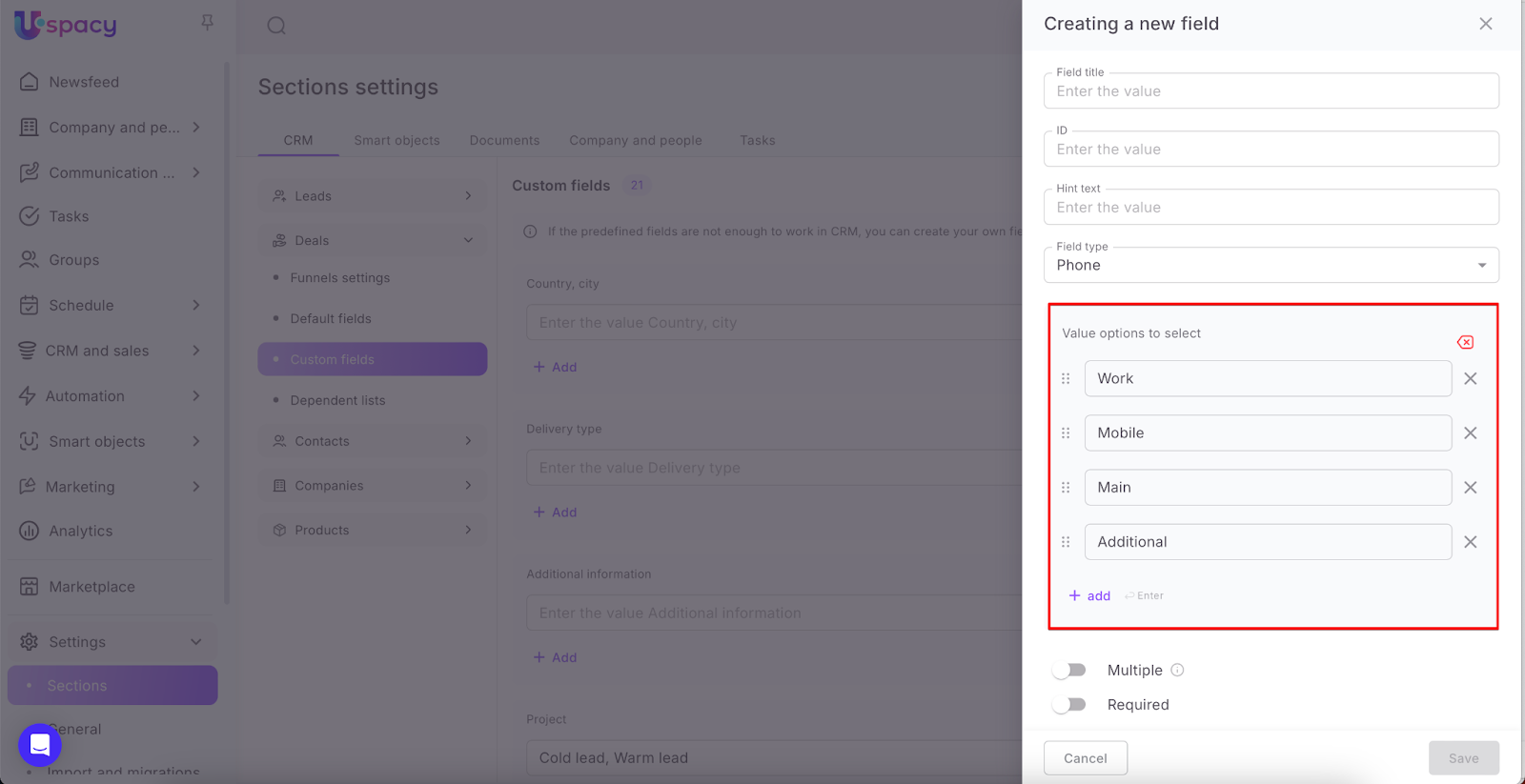Click the search magnifier icon in header
1525x784 pixels.
click(276, 26)
